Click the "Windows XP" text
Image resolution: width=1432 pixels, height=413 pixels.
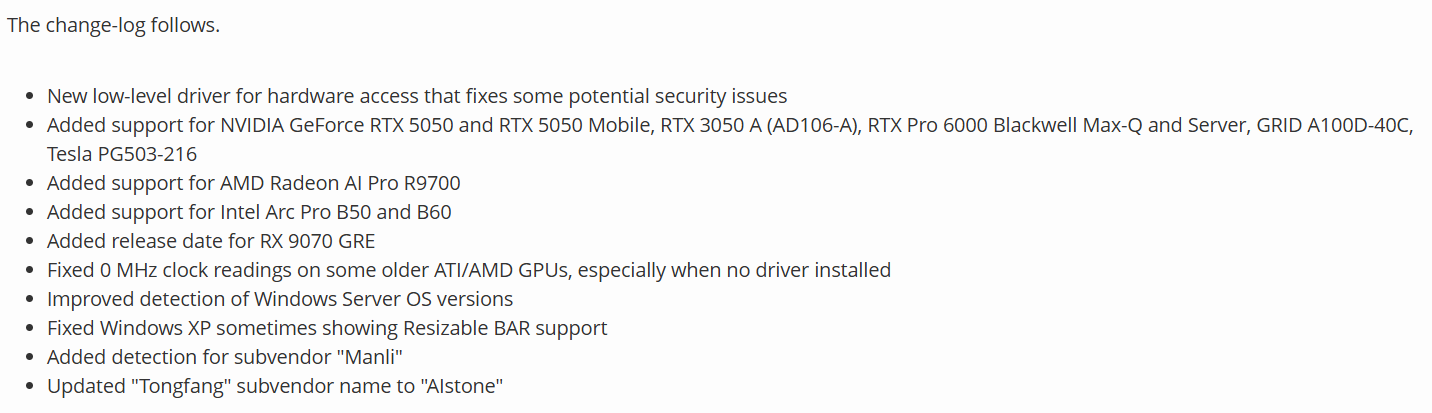[150, 328]
